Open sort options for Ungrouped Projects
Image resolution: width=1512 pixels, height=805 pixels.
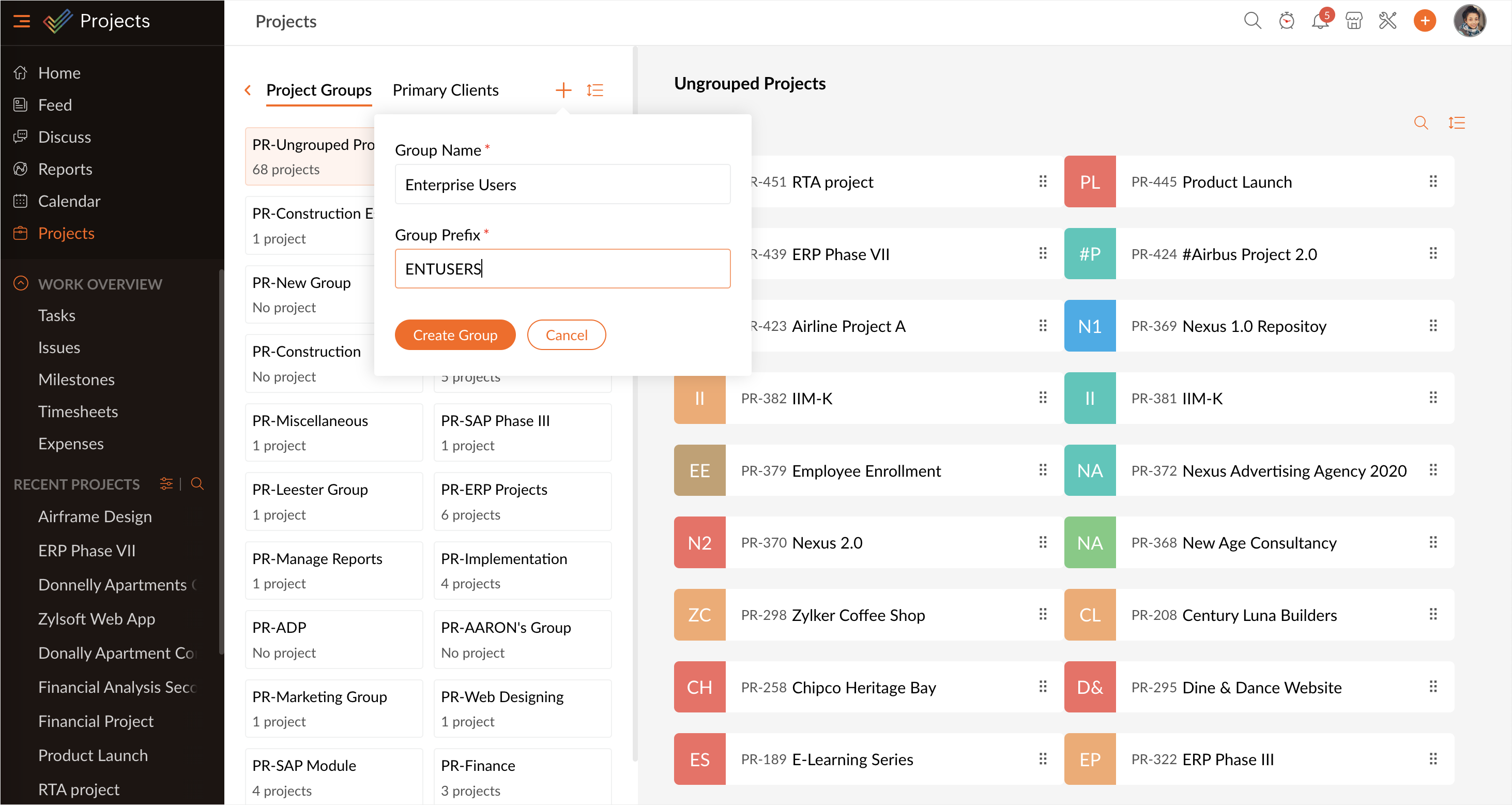click(1456, 123)
